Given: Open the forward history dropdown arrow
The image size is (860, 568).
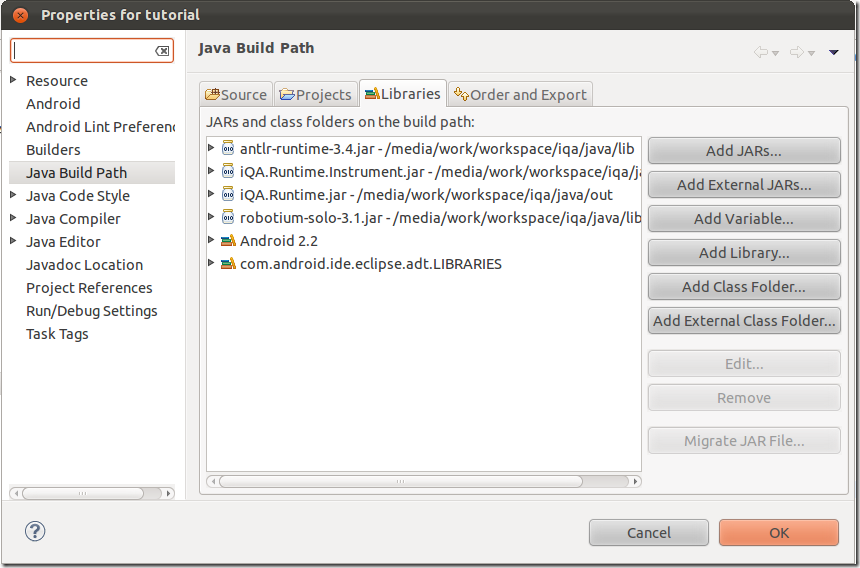Looking at the screenshot, I should pos(812,53).
